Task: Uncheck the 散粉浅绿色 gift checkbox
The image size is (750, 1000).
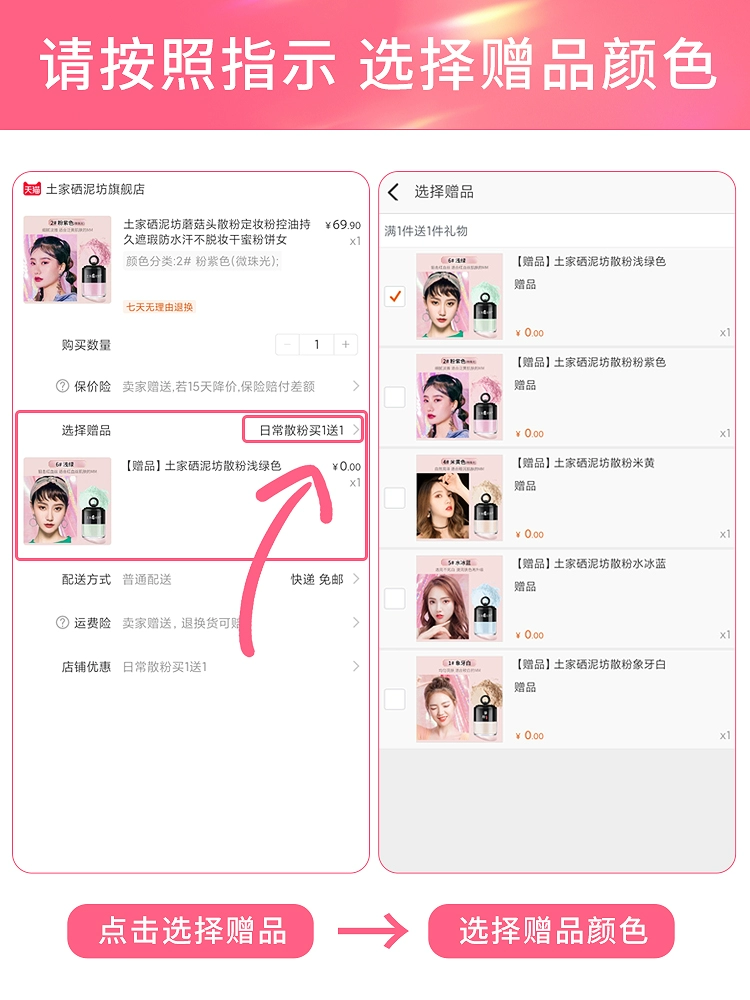Action: (395, 296)
